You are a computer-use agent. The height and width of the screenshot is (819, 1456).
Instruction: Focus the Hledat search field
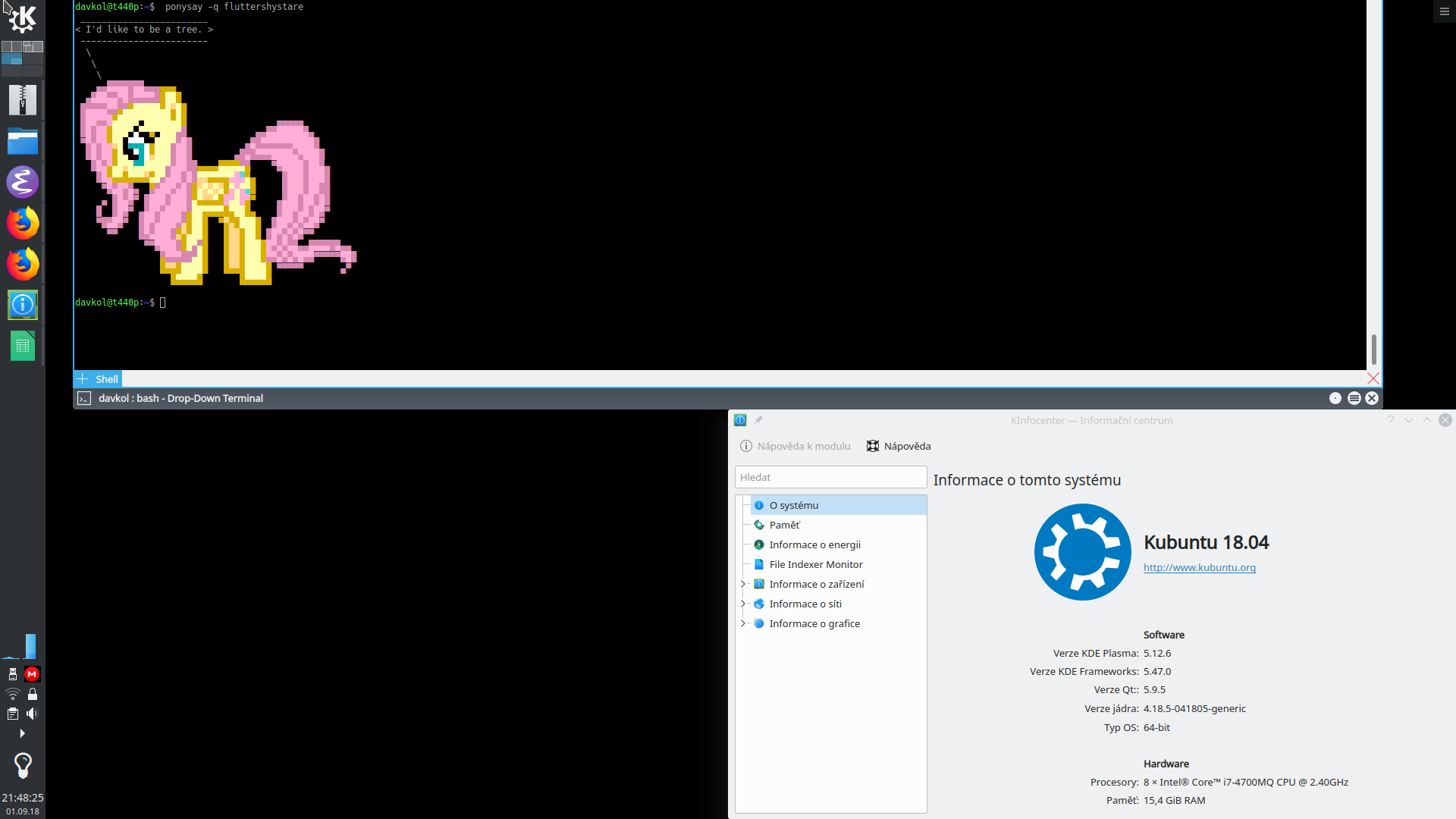[x=830, y=477]
